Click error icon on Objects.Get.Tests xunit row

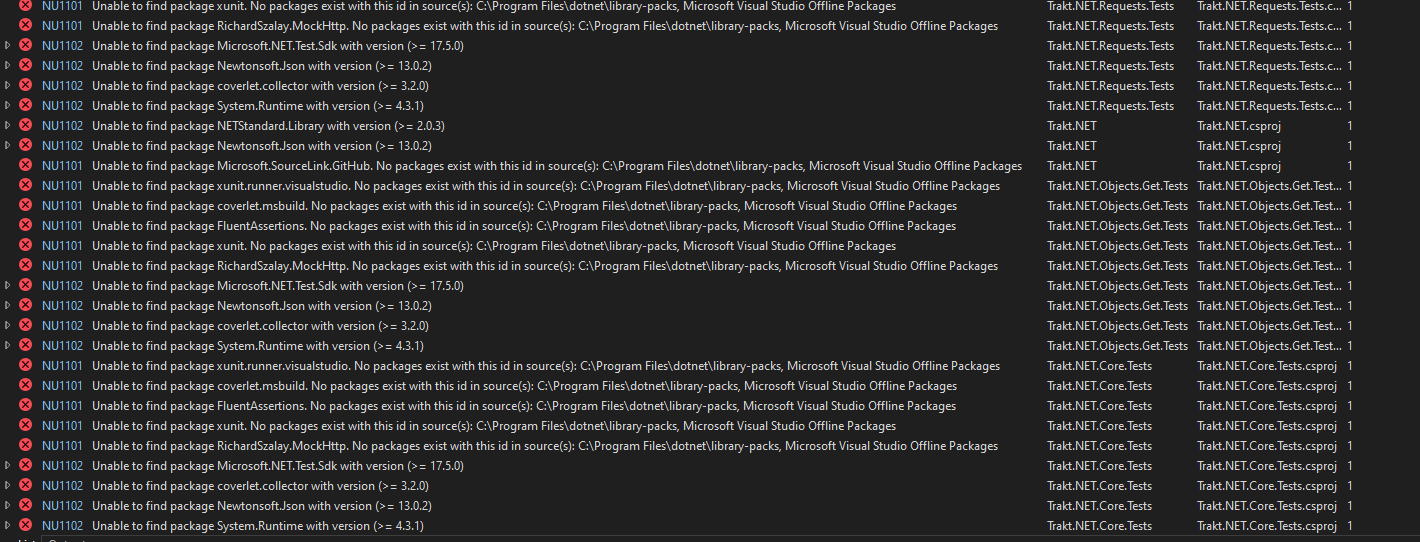25,246
